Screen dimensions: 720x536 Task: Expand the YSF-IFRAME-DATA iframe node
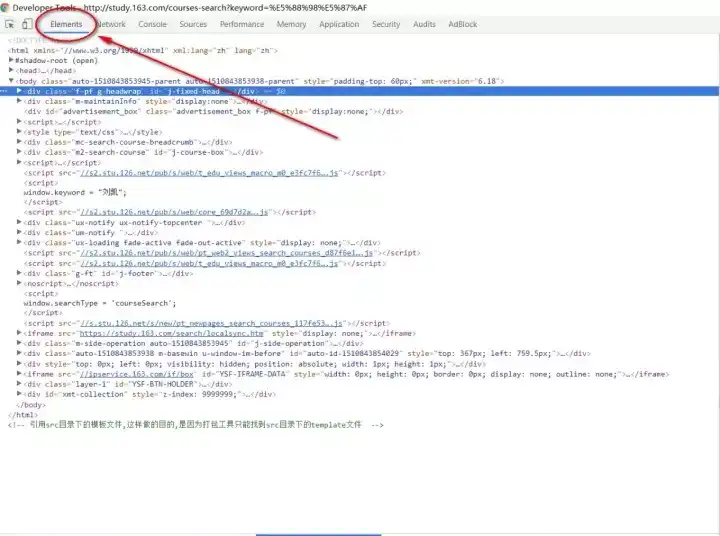19,374
